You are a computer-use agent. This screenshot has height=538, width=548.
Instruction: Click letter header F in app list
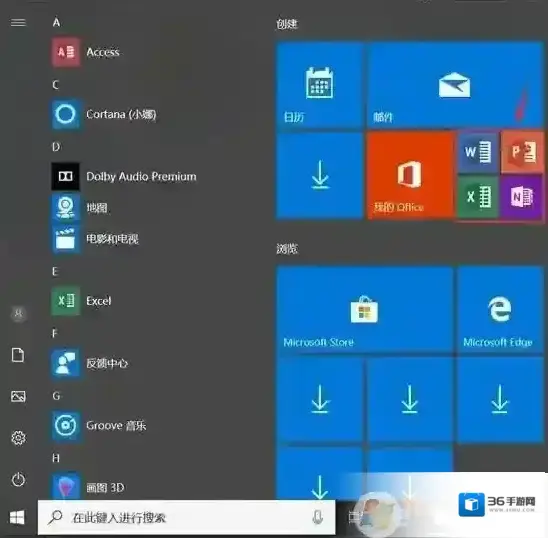coord(55,333)
